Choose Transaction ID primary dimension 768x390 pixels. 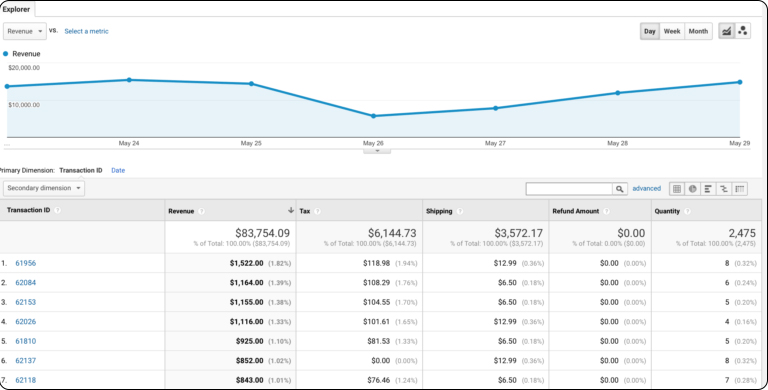pyautogui.click(x=81, y=171)
